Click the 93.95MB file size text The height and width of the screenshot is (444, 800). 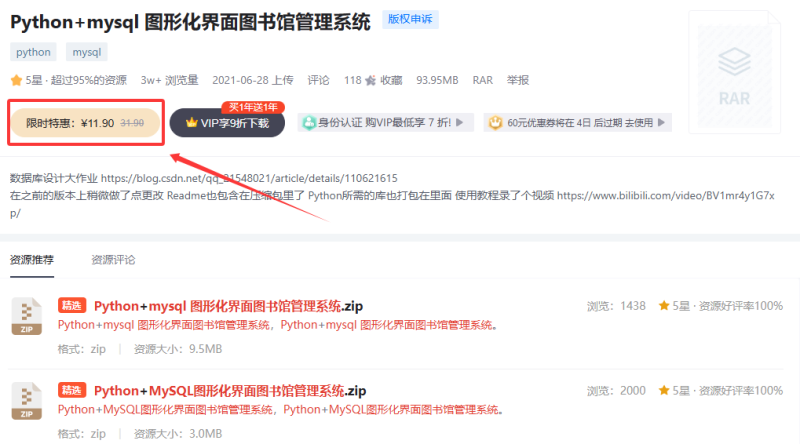point(437,80)
